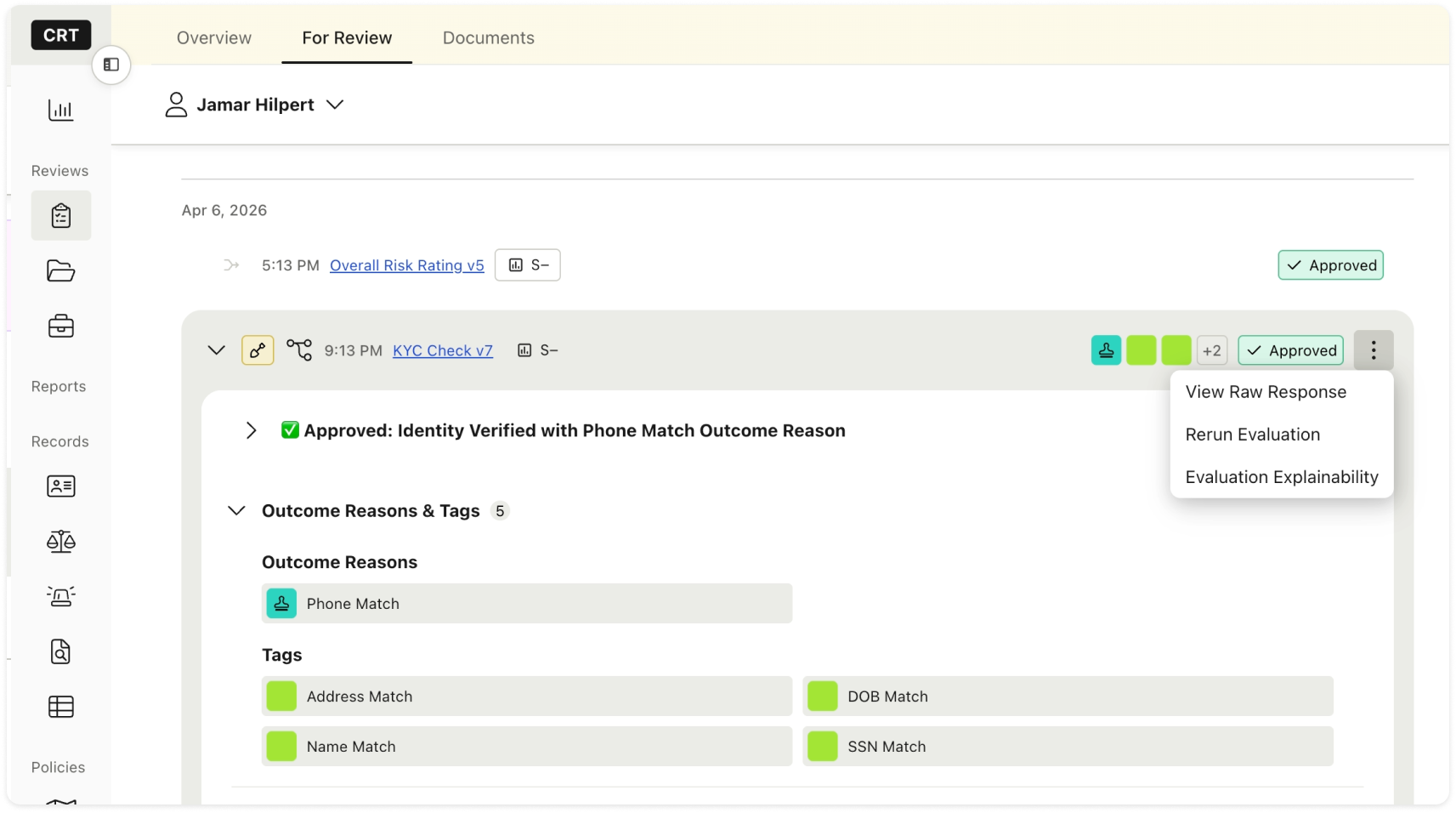This screenshot has width=1456, height=813.
Task: Click the green swatch beside Name Match
Action: pos(282,747)
